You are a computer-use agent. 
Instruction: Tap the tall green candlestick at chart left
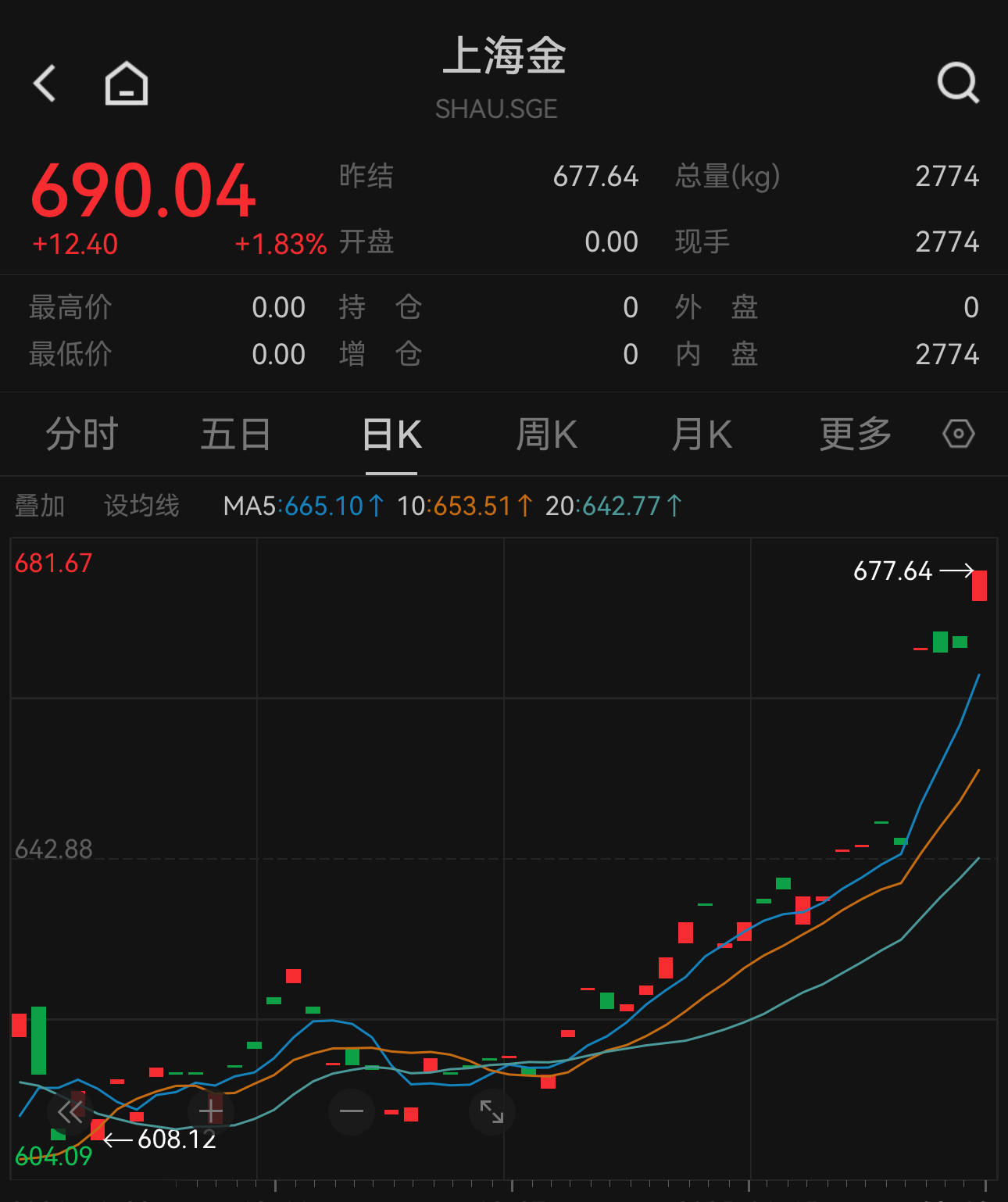click(38, 1040)
